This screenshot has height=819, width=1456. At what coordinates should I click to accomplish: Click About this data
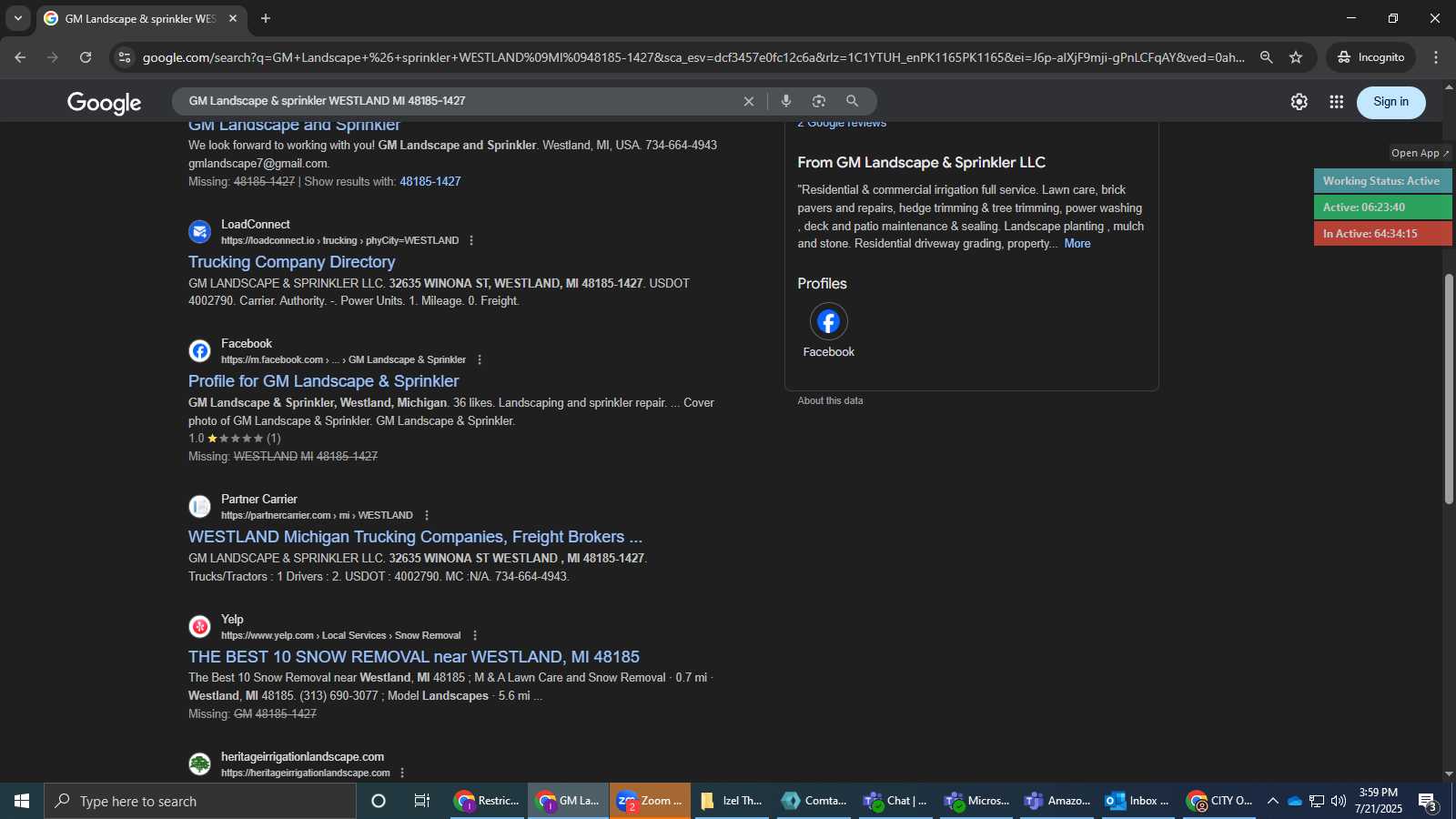830,400
